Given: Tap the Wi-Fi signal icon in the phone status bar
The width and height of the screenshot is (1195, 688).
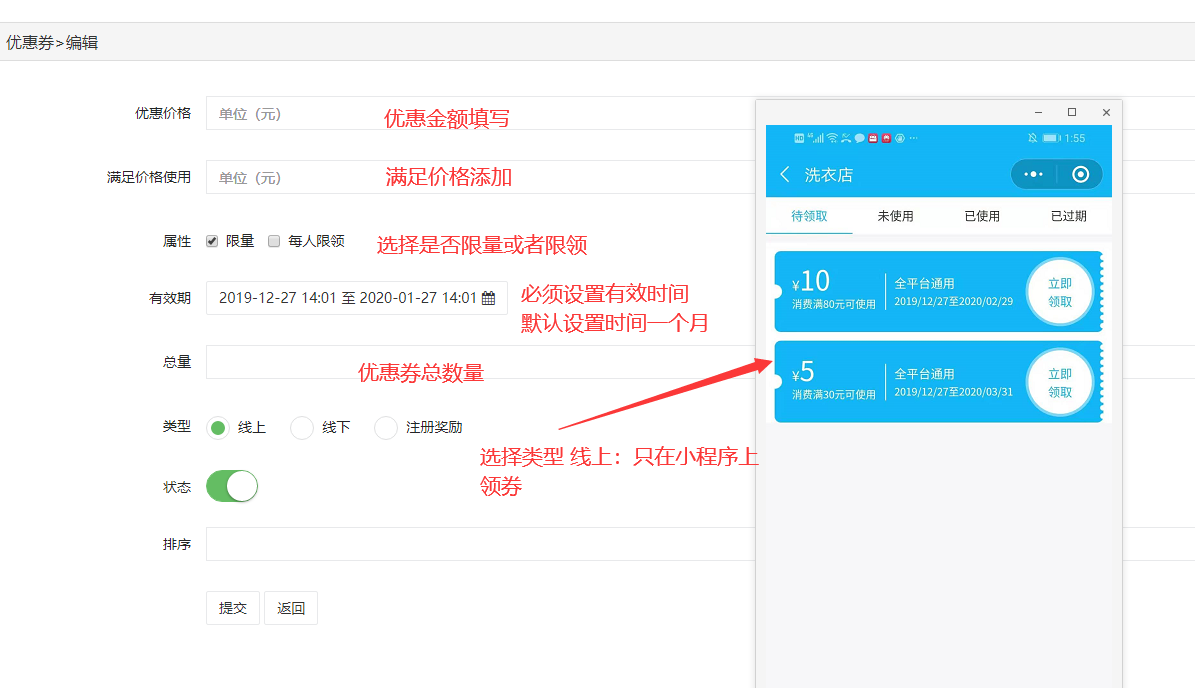Looking at the screenshot, I should tap(832, 138).
